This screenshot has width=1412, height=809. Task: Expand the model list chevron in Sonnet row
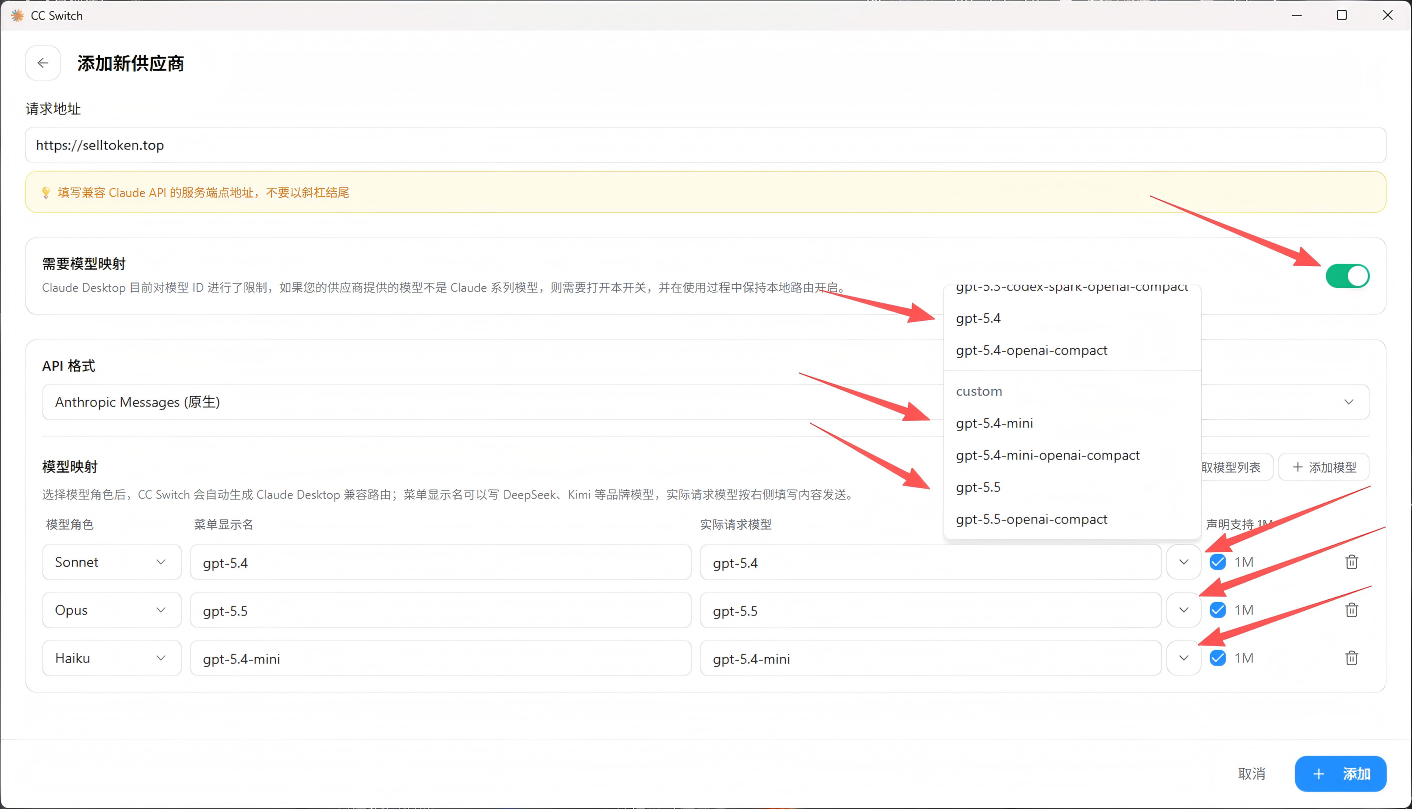tap(1184, 562)
